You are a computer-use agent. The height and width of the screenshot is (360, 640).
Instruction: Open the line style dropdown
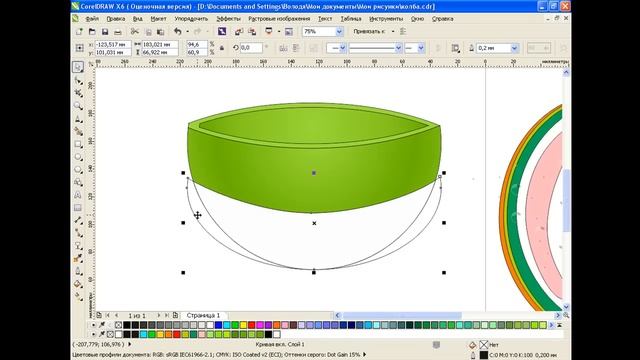coord(398,48)
